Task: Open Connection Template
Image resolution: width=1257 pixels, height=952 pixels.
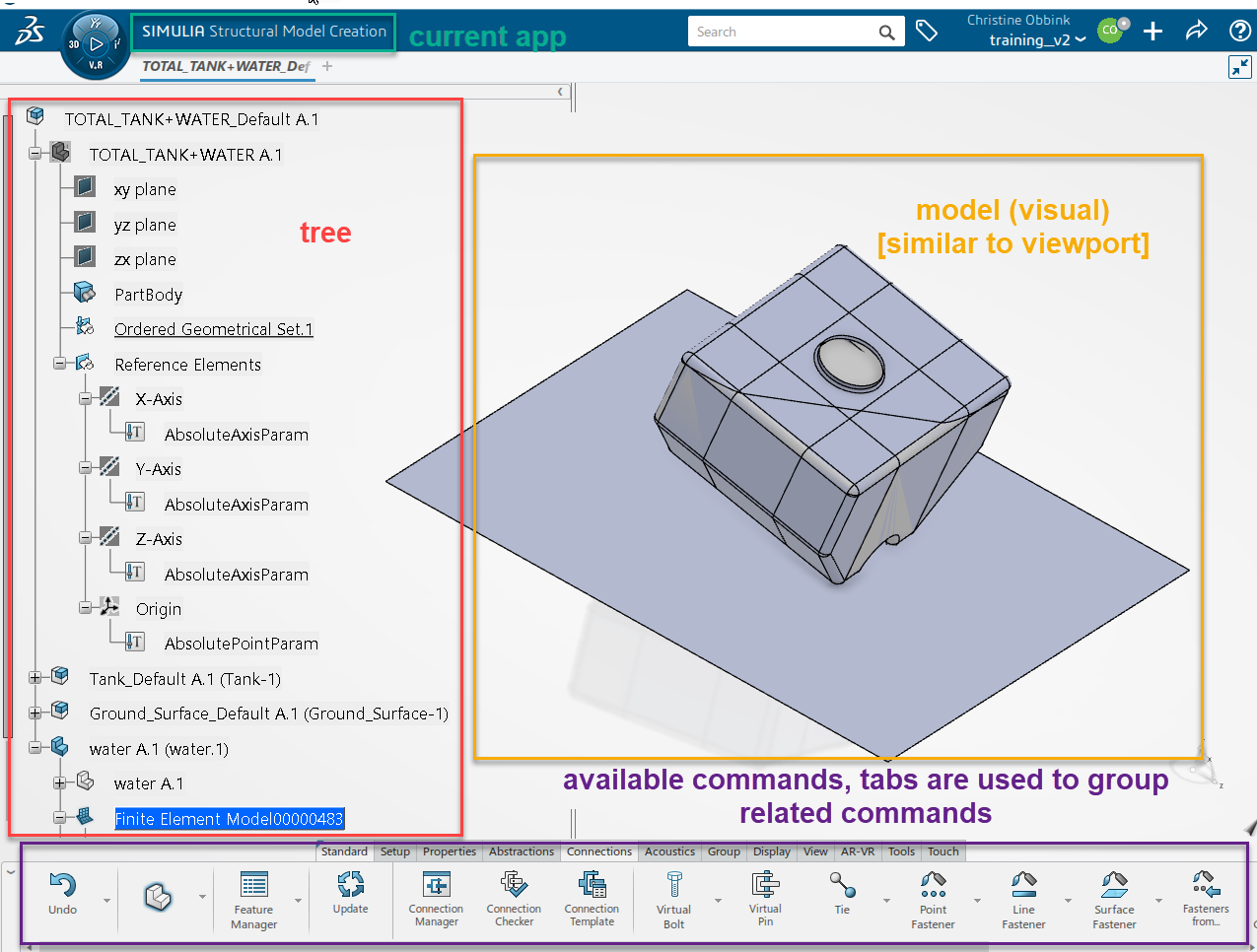Action: tap(592, 900)
